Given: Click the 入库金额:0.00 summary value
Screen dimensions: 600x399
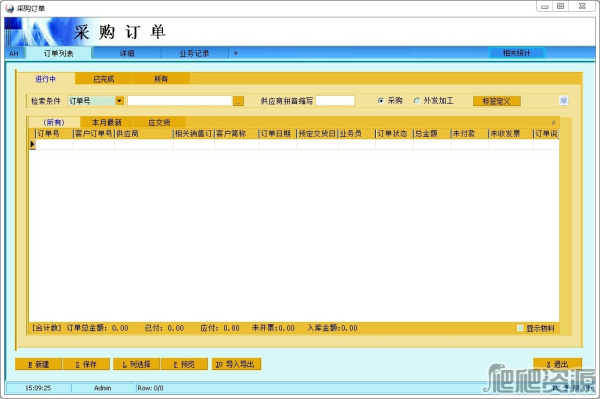Looking at the screenshot, I should (x=332, y=328).
